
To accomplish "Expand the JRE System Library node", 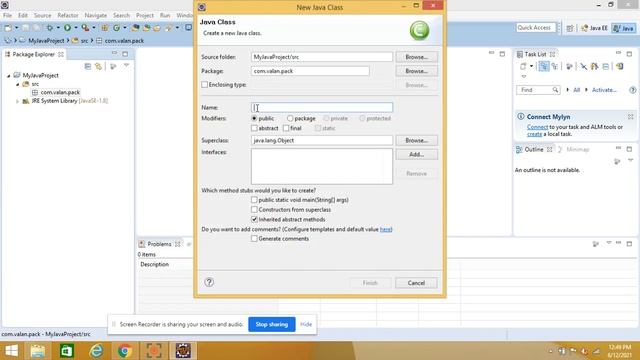I will tap(18, 101).
